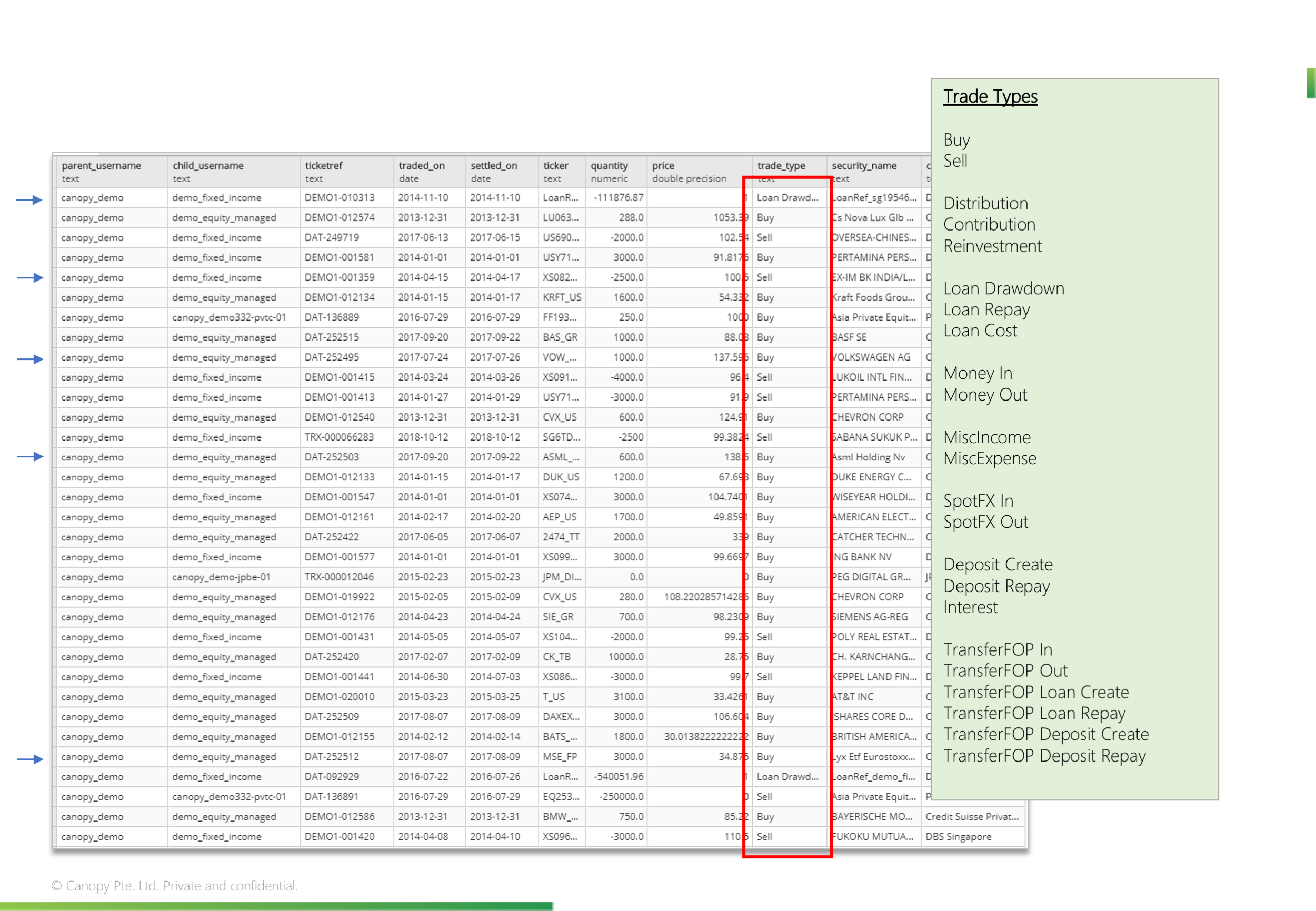This screenshot has width=1316, height=911.
Task: Click the VOLKSWAGEN AG security name cell
Action: [872, 357]
